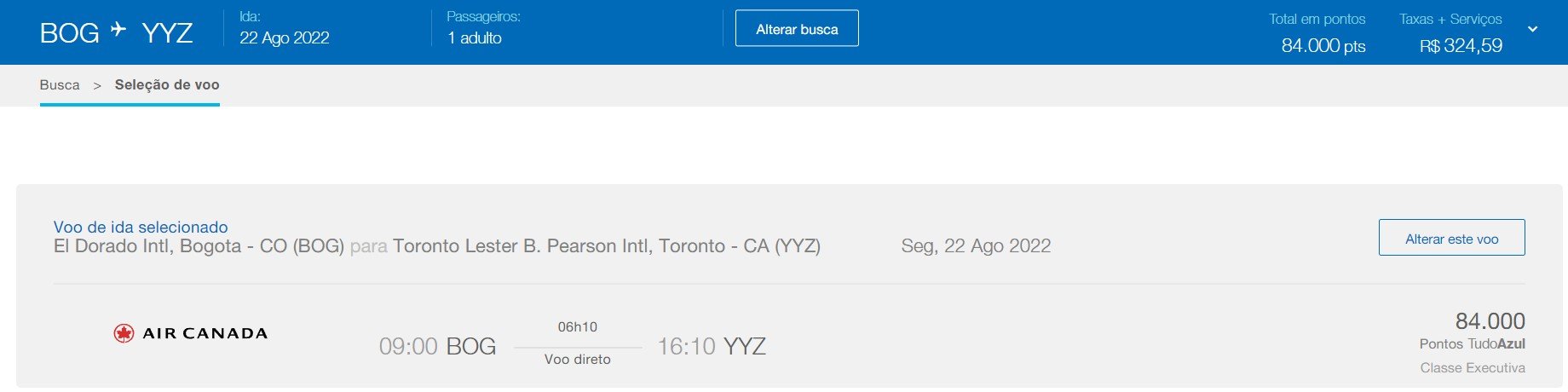Image resolution: width=1568 pixels, height=392 pixels.
Task: Open the Alterar busca button
Action: [x=797, y=29]
